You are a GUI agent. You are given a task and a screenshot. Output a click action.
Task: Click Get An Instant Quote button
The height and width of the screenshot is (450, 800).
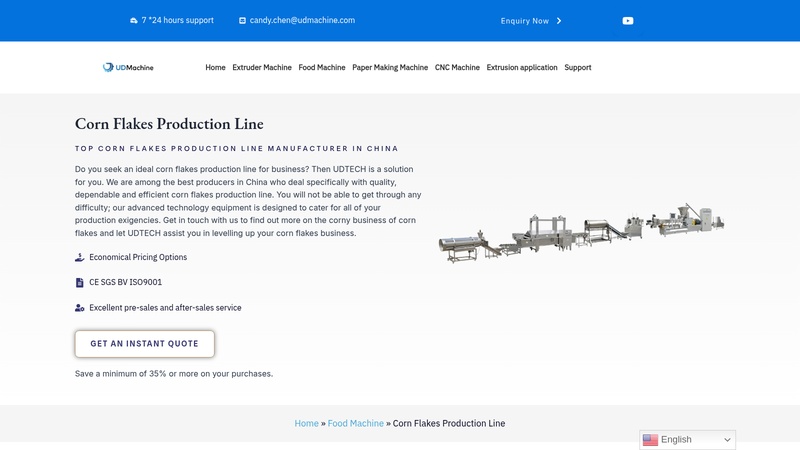[144, 344]
